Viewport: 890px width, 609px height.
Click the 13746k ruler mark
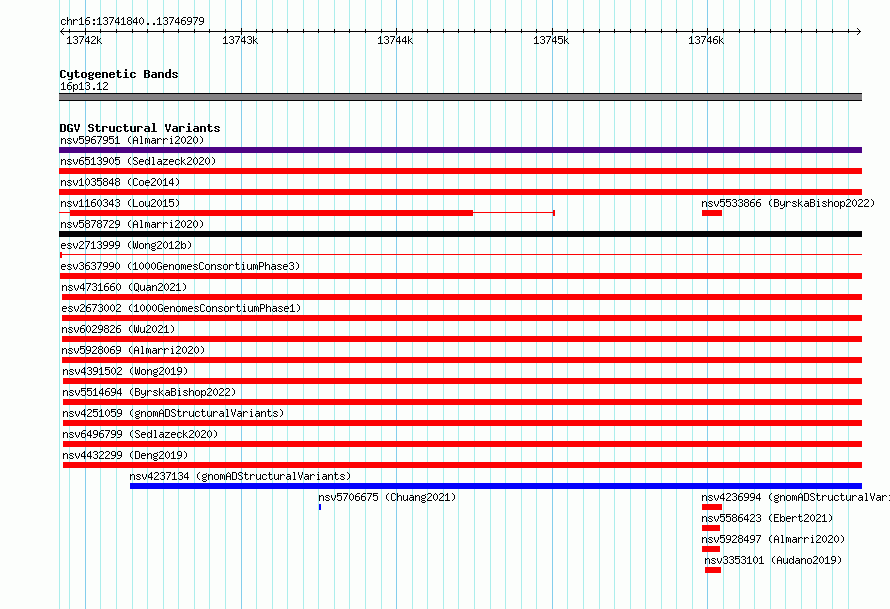[x=706, y=40]
